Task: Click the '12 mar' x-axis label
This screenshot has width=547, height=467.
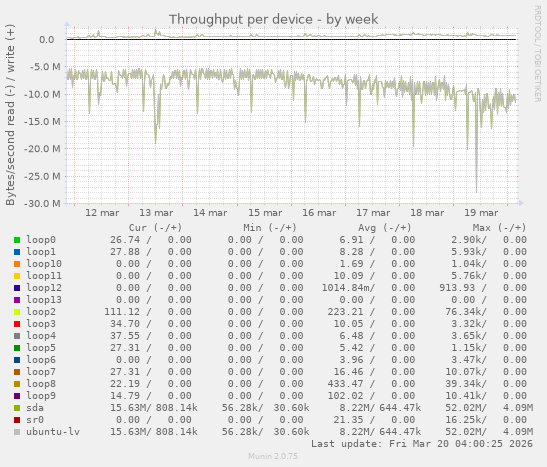Action: (x=102, y=213)
